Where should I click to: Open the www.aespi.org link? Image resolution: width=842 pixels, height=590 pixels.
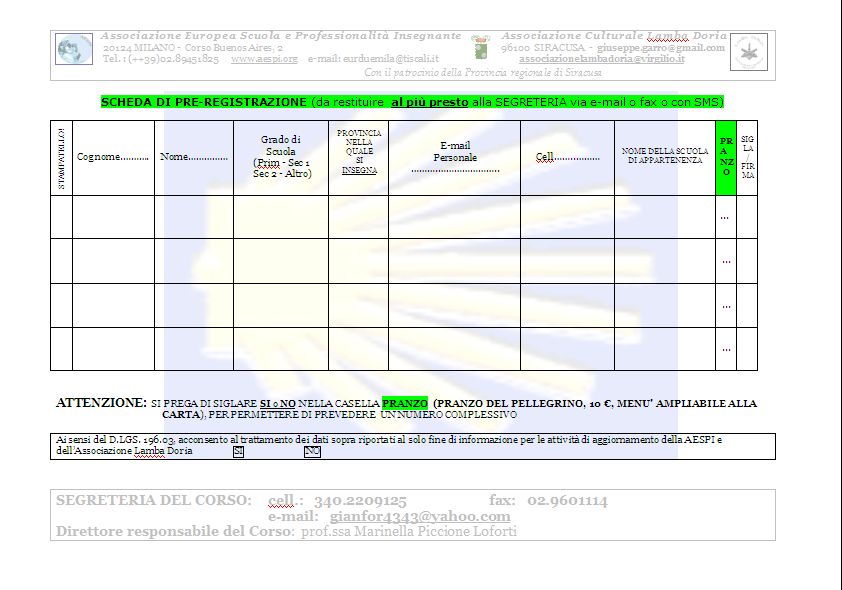[264, 59]
